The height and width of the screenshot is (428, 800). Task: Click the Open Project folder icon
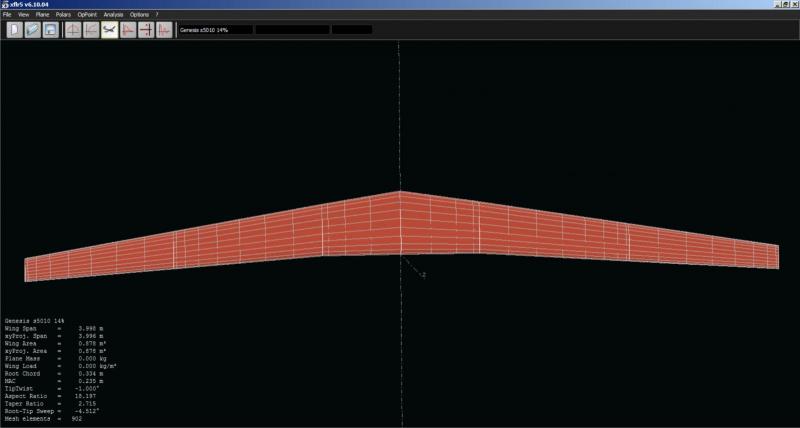click(32, 30)
